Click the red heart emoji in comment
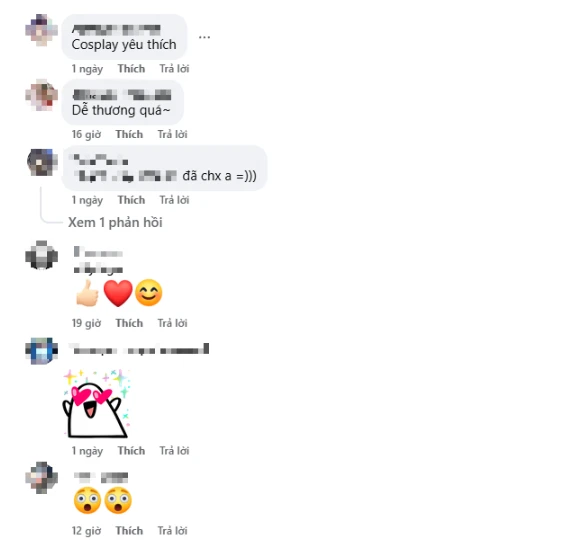578x553 pixels. [118, 293]
